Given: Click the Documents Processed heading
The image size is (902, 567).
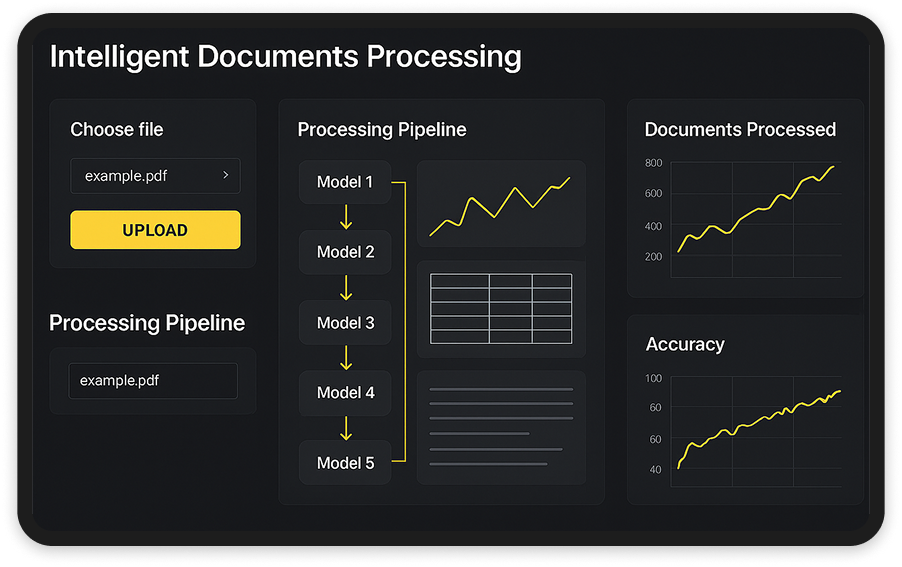Looking at the screenshot, I should (x=740, y=129).
